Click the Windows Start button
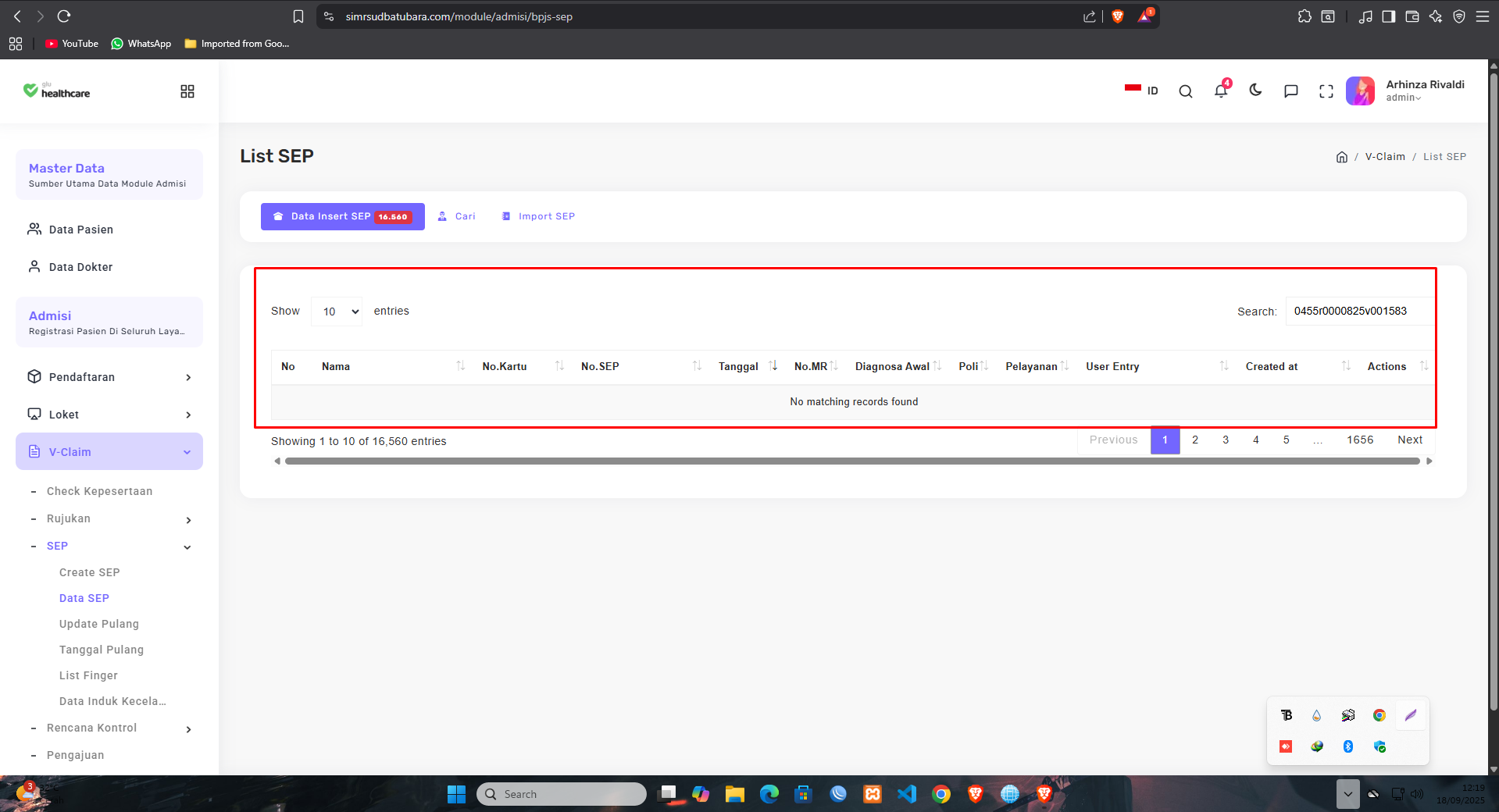Viewport: 1499px width, 812px height. [456, 794]
